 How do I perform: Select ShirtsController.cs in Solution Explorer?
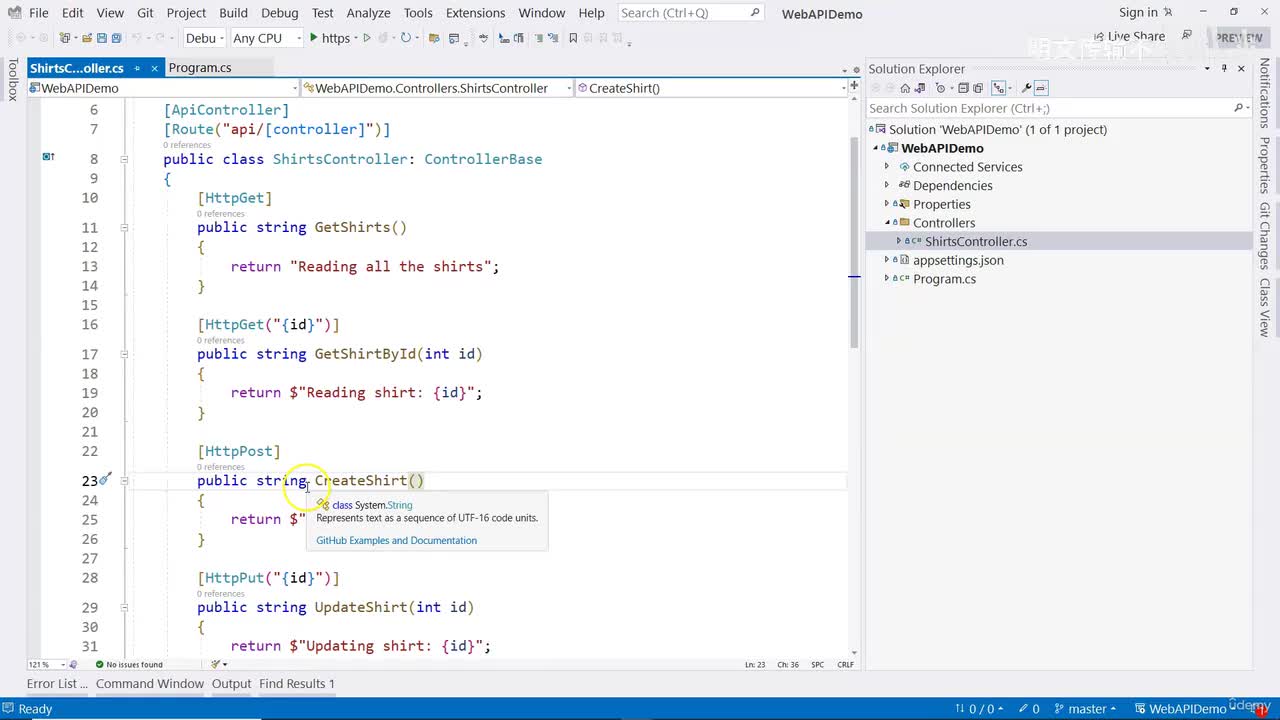pos(976,241)
